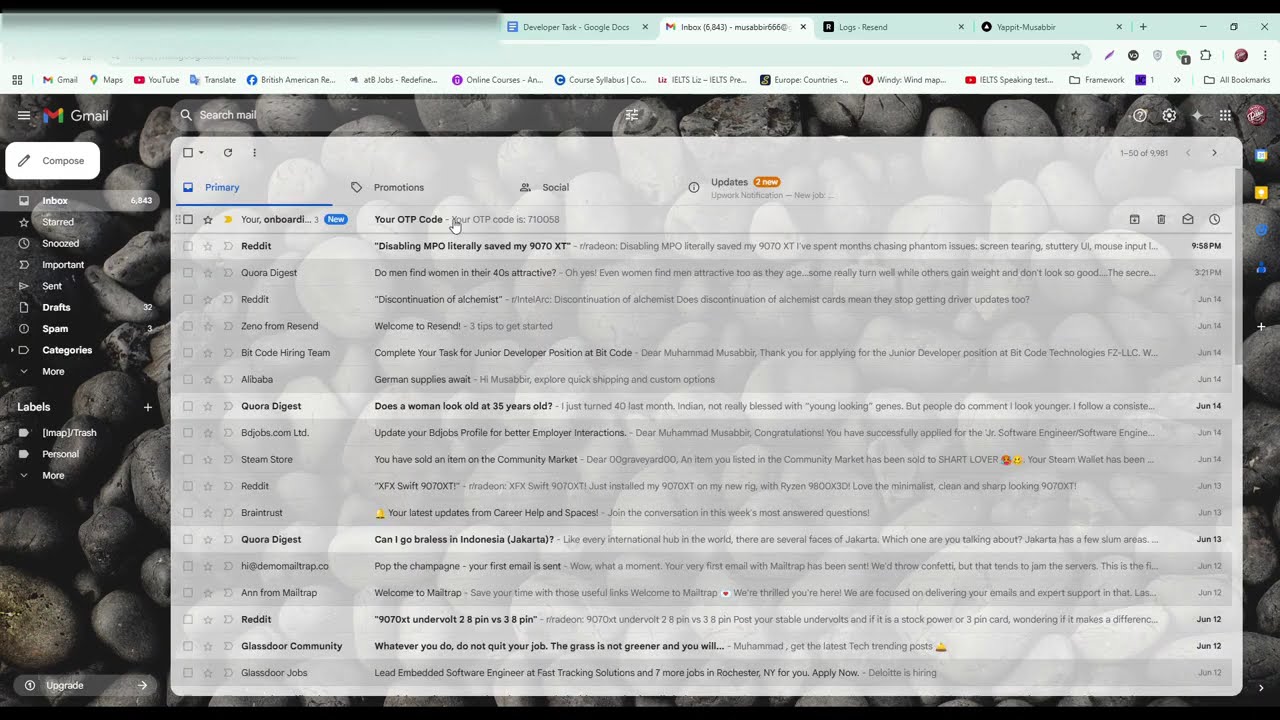The width and height of the screenshot is (1280, 720).
Task: Open Chrome apps grid in bookmarks bar
Action: [17, 80]
